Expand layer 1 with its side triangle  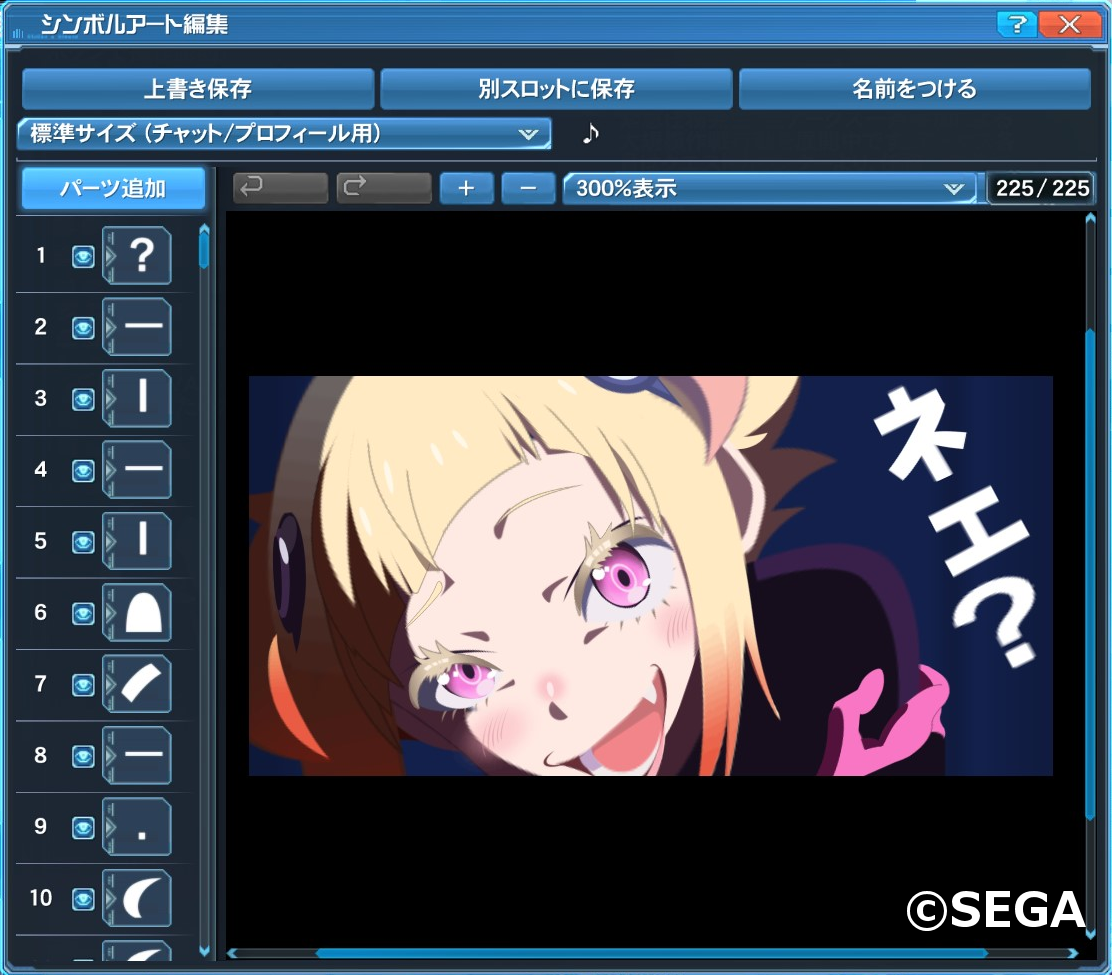pos(109,255)
